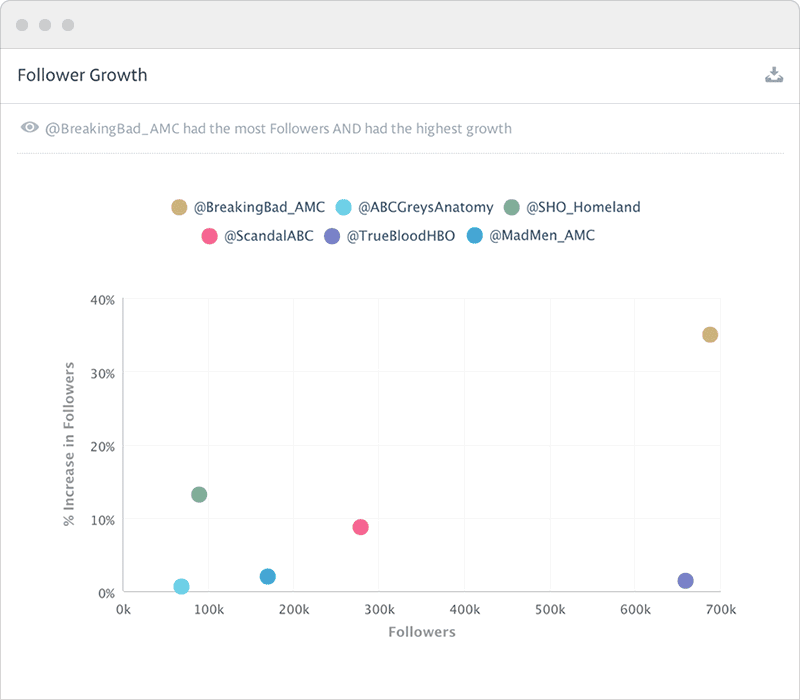Select the tan BreakingBad data point

[710, 335]
